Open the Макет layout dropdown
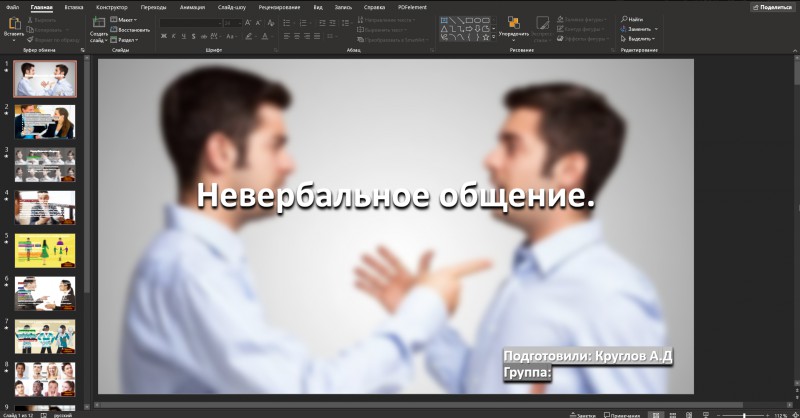 tap(124, 20)
